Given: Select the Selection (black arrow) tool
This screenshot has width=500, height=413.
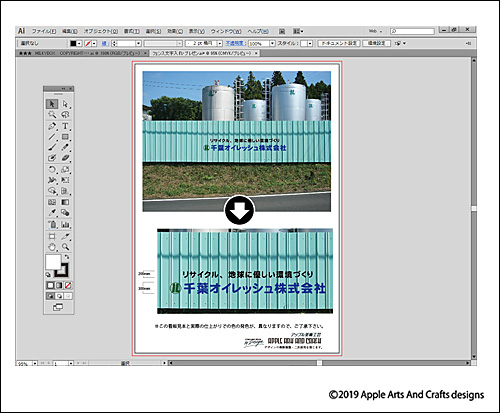Looking at the screenshot, I should click(52, 104).
